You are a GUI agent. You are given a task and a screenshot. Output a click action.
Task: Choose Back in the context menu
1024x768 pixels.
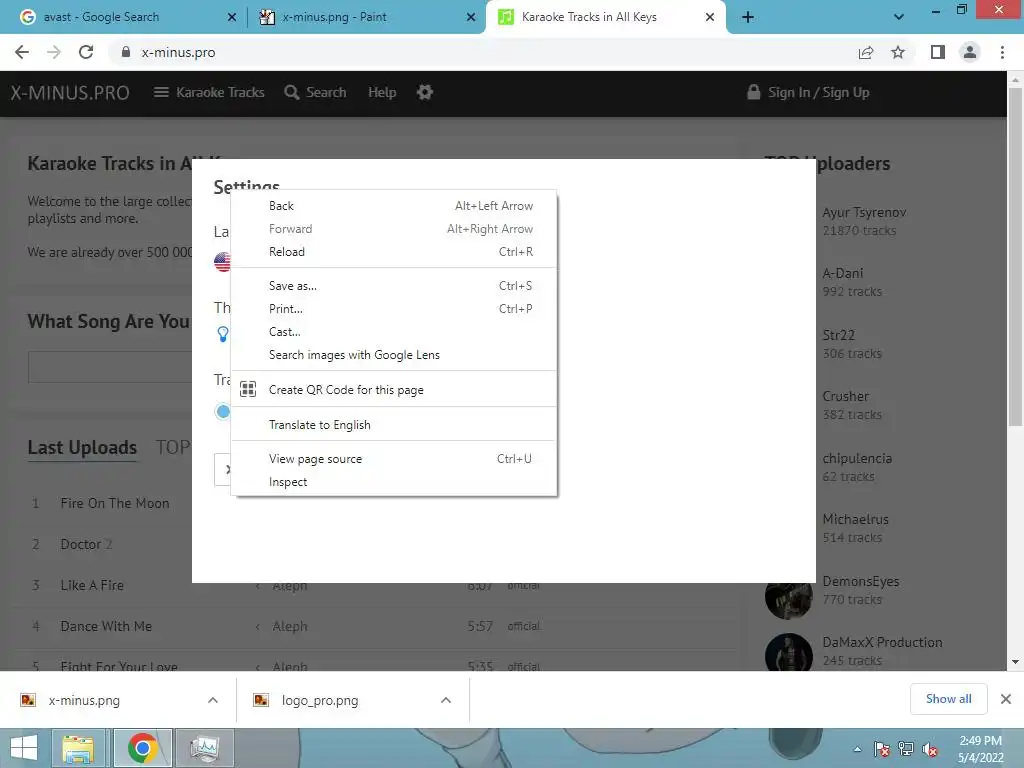(x=394, y=206)
